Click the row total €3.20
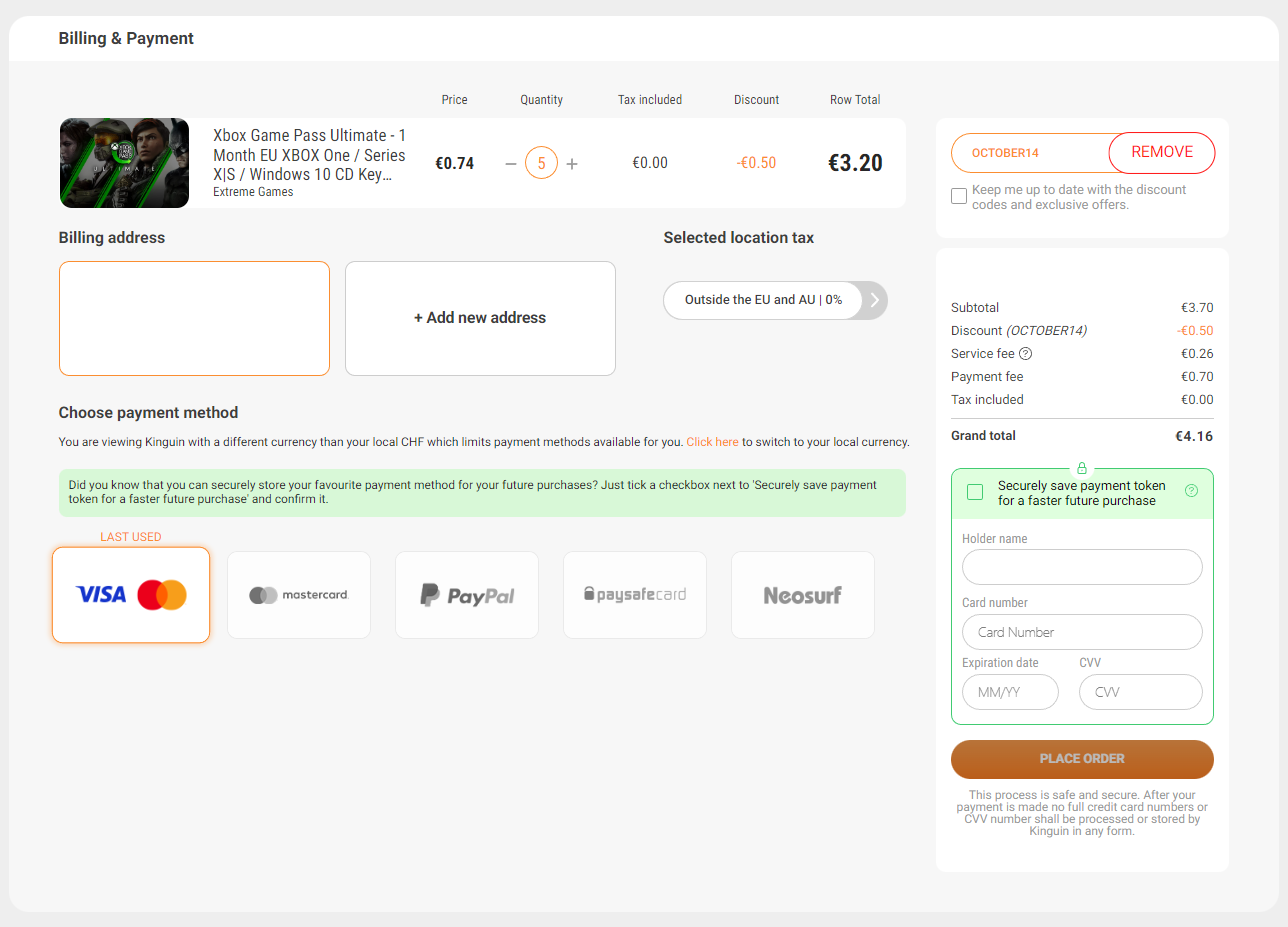 click(x=855, y=163)
